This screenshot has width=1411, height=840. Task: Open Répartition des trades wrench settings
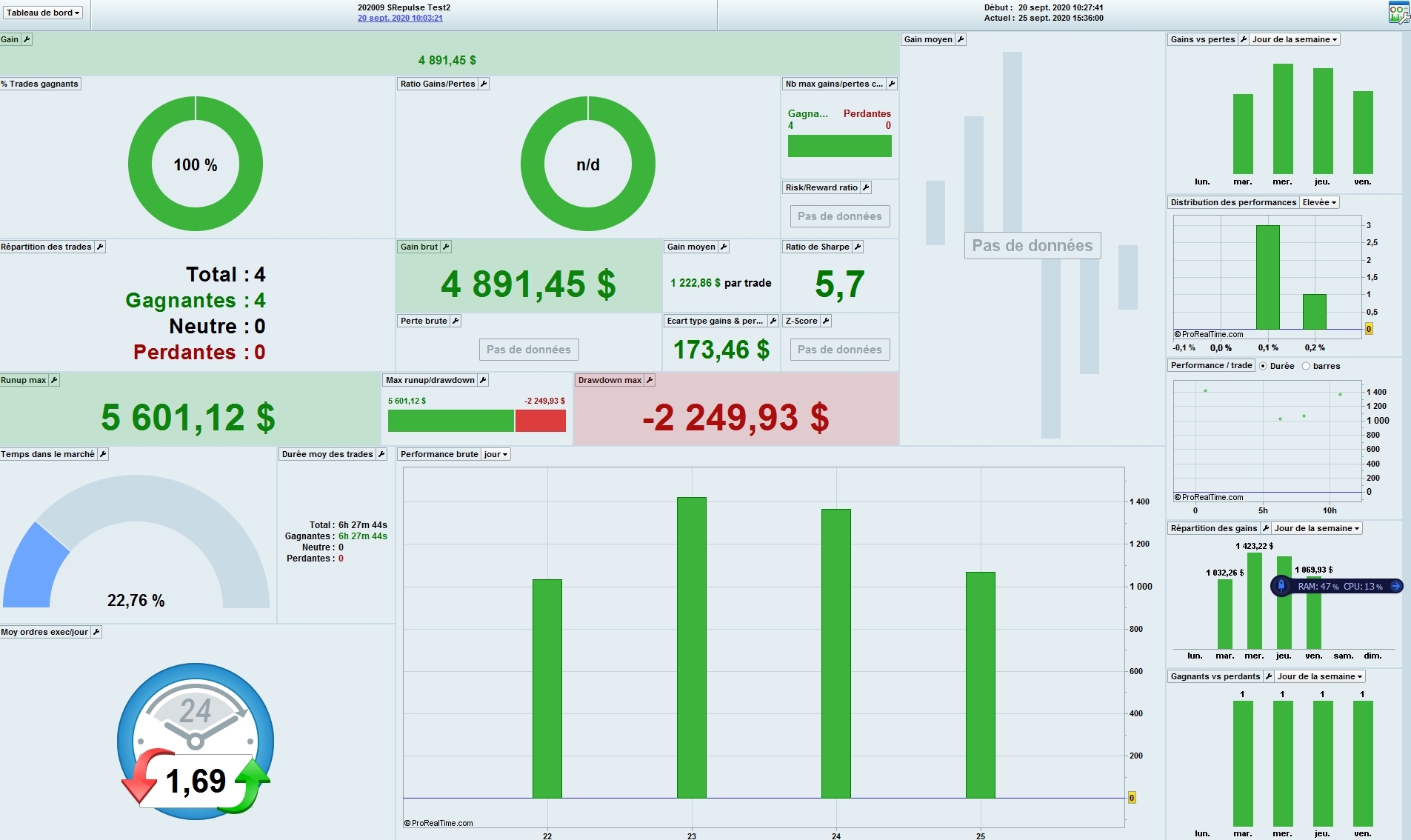click(100, 247)
